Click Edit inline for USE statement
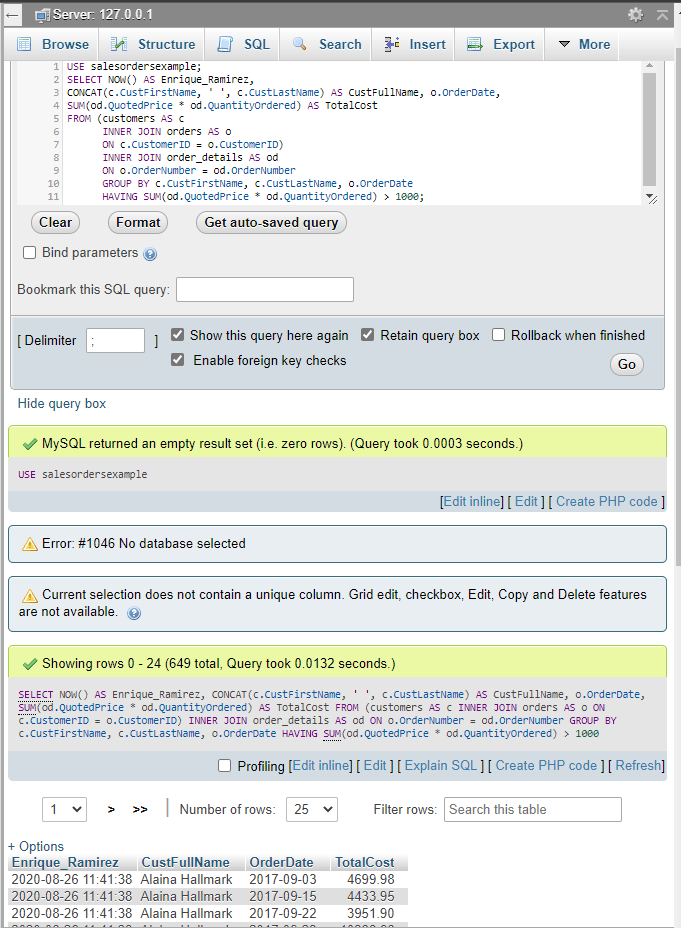Screen dimensions: 681x928 [x=472, y=502]
